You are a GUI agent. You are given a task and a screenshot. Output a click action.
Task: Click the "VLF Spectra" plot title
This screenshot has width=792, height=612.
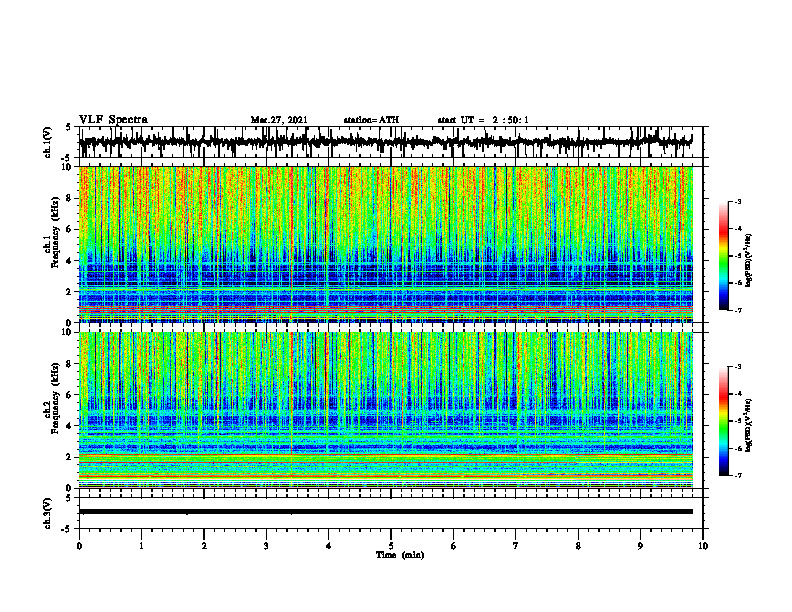[x=113, y=119]
